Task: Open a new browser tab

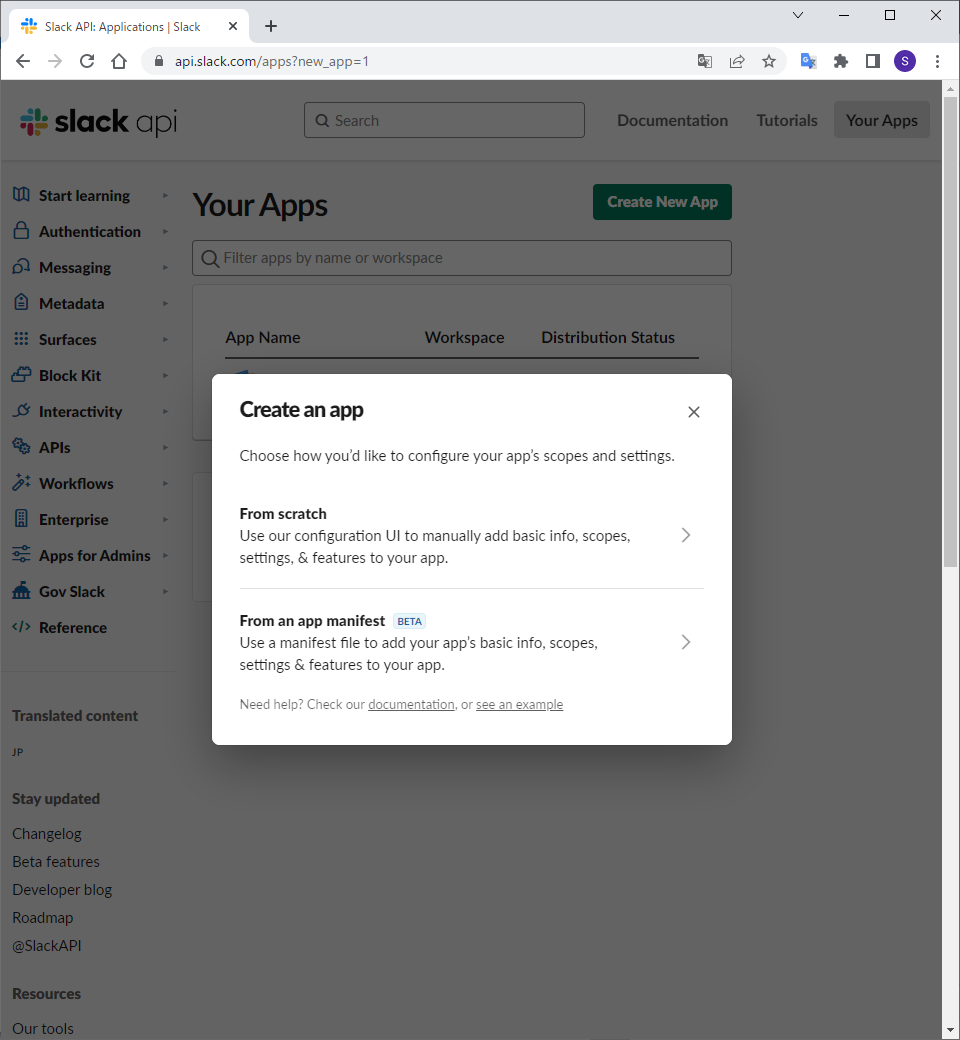Action: [x=271, y=26]
